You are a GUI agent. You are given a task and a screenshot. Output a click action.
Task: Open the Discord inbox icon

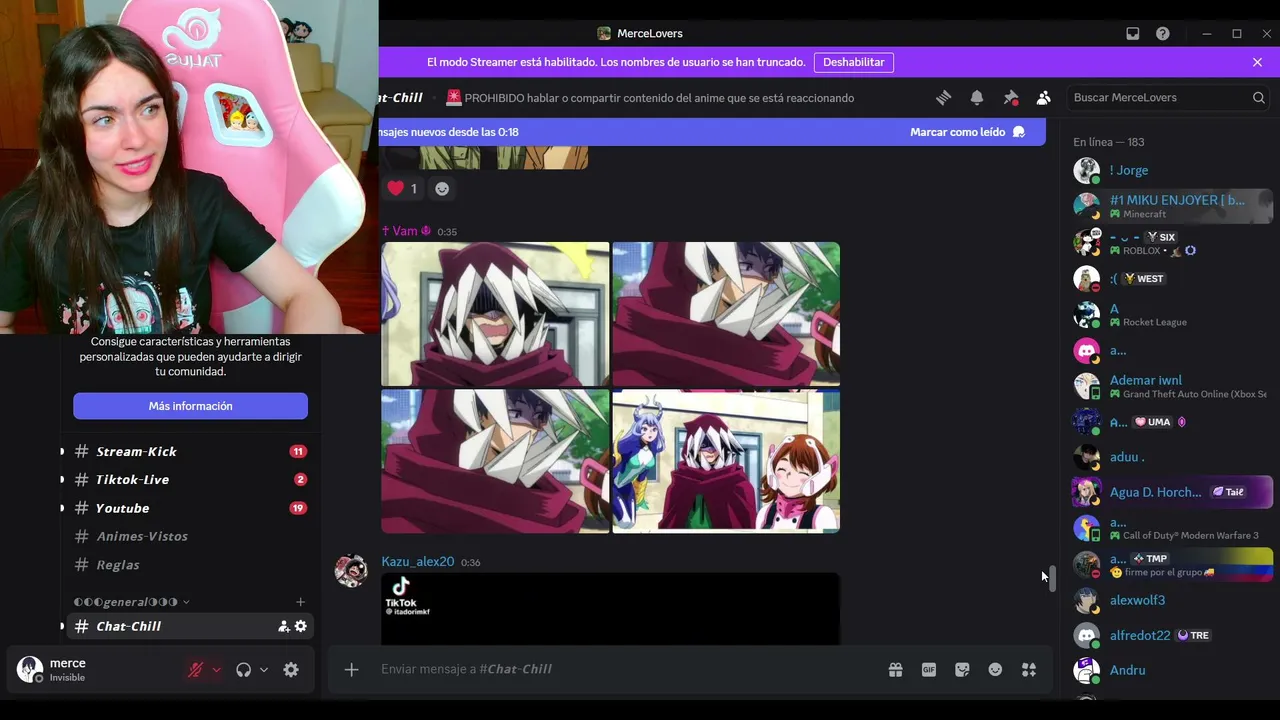point(1133,33)
